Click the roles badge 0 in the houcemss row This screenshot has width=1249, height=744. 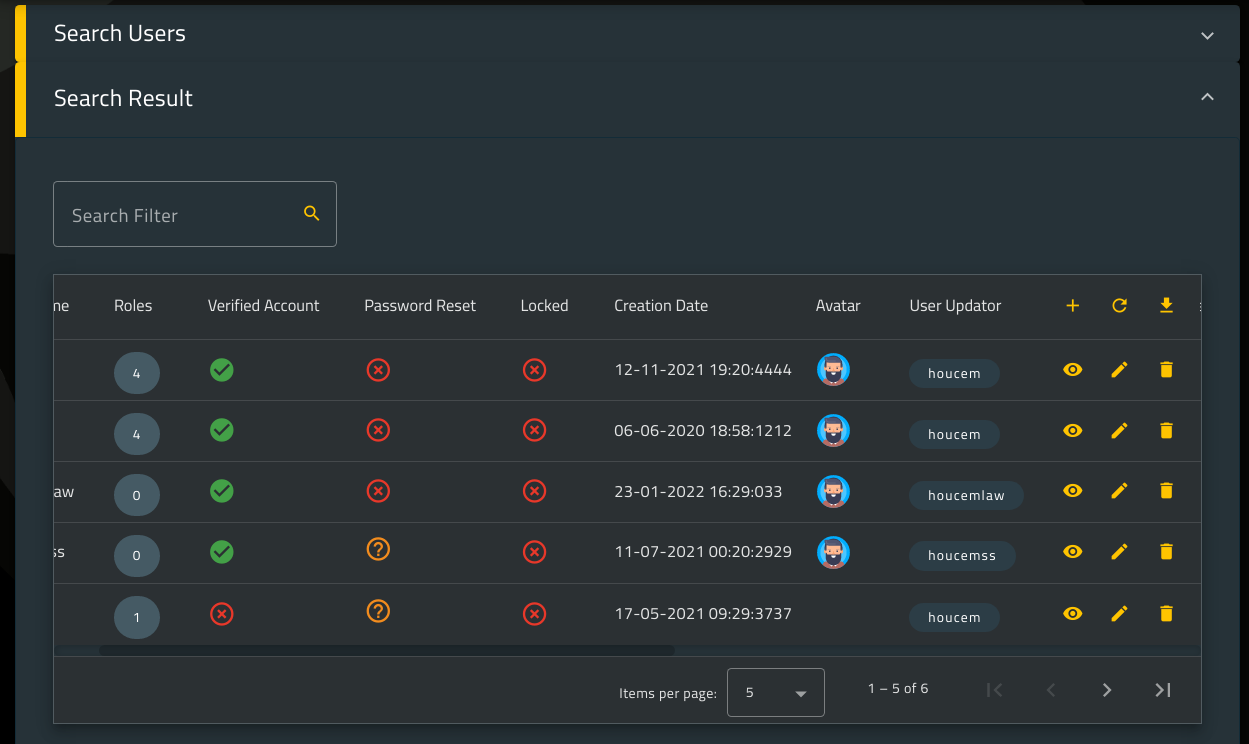click(137, 556)
